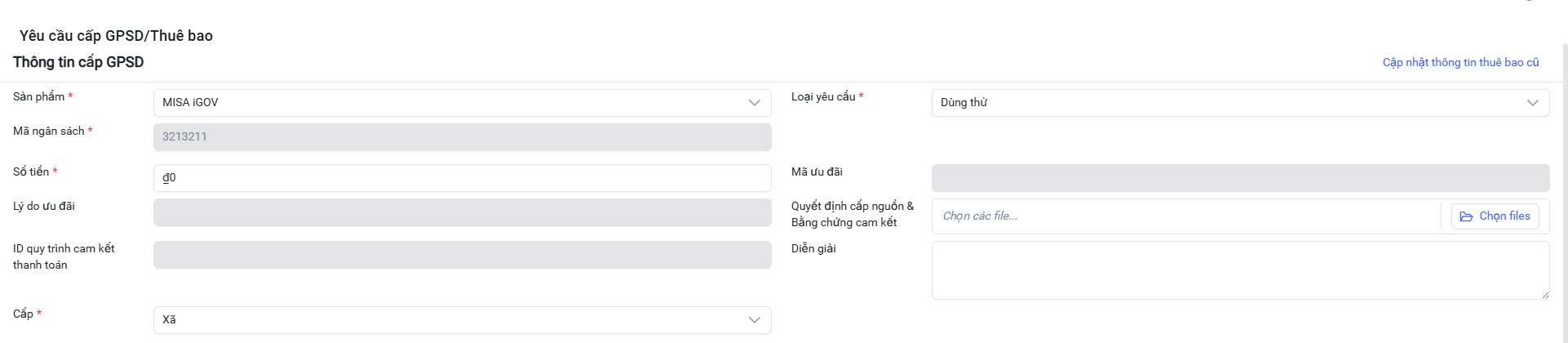This screenshot has width=1568, height=343.
Task: Click the Lý do ưu đãi field
Action: (x=462, y=212)
